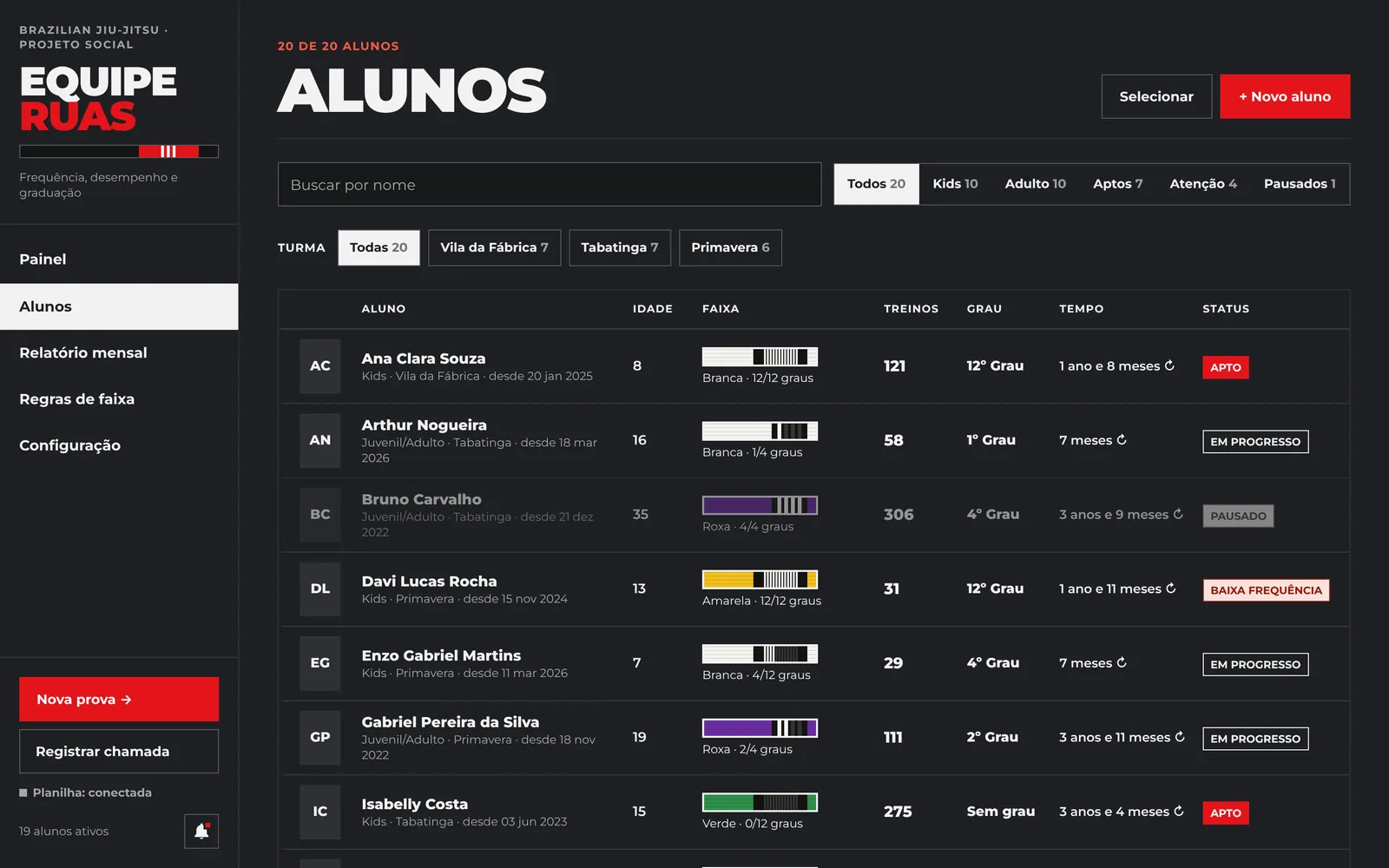1389x868 pixels.
Task: Click the + Novo aluno button
Action: (1285, 96)
